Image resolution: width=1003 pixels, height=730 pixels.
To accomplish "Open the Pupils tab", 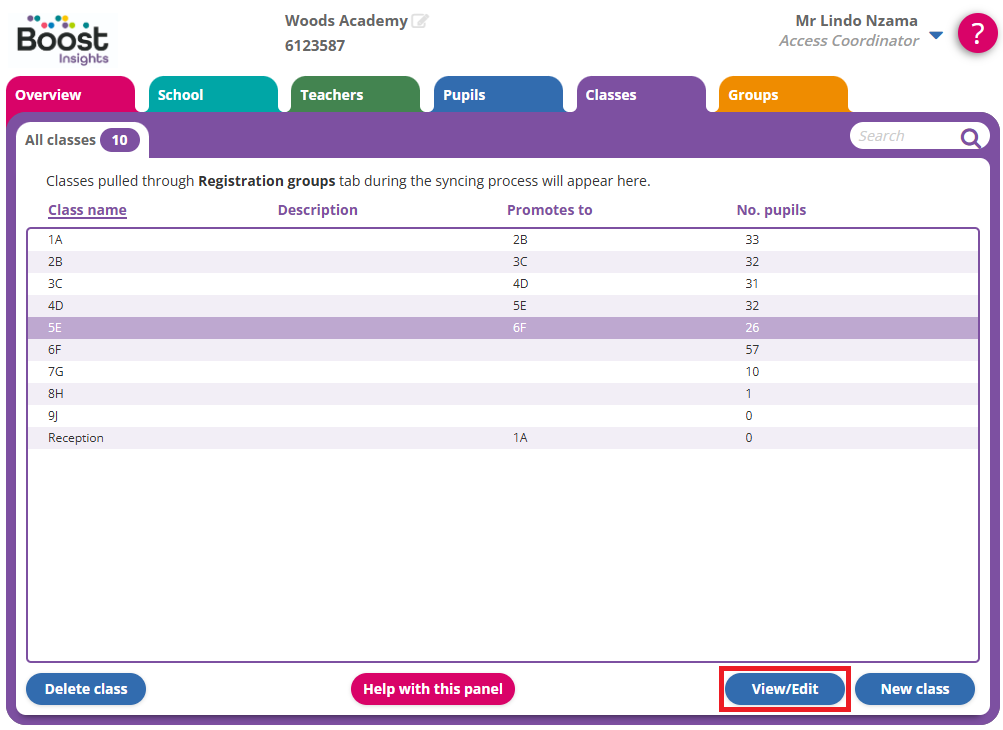I will (498, 95).
